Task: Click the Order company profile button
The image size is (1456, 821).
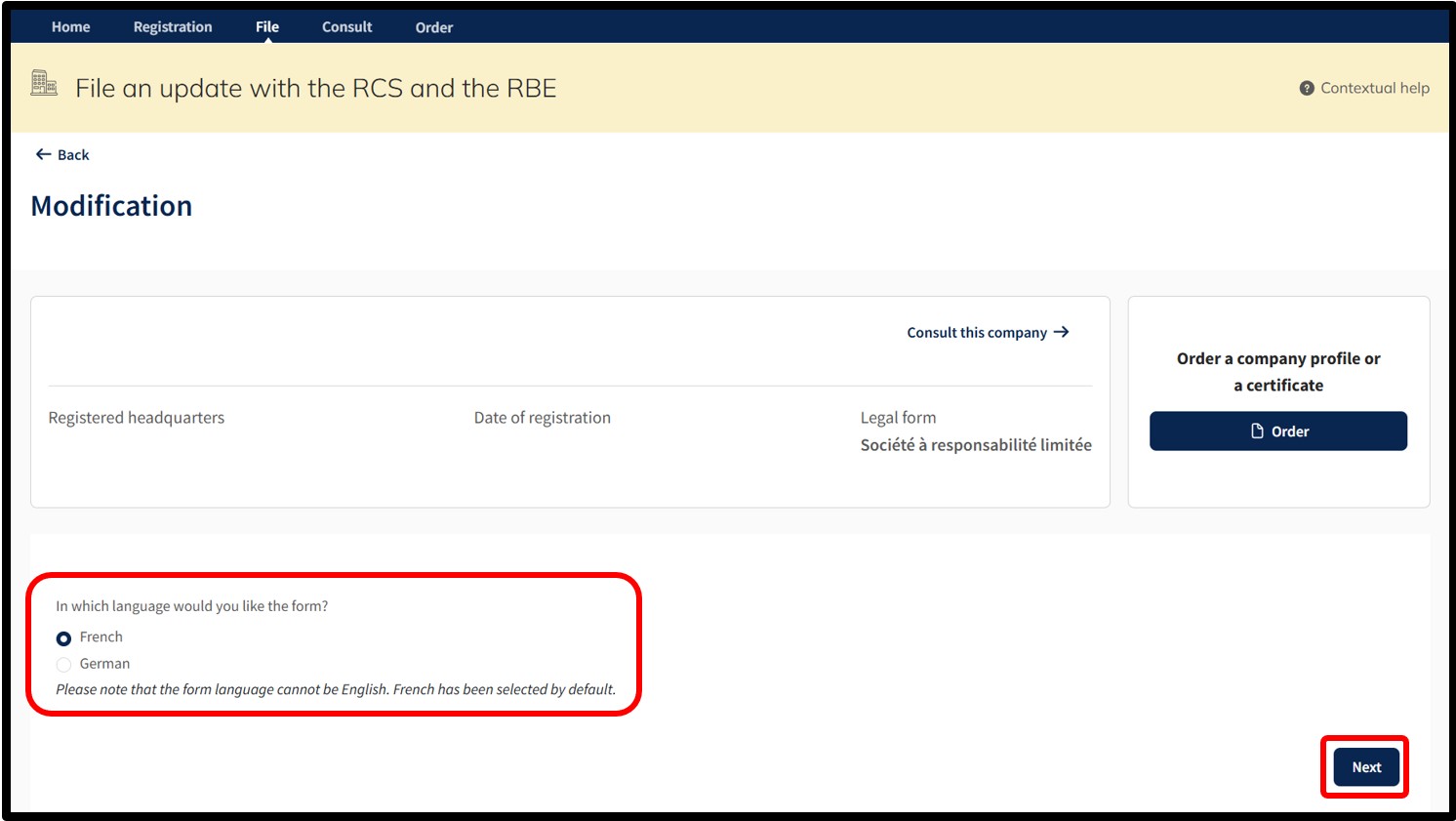Action: 1278,431
